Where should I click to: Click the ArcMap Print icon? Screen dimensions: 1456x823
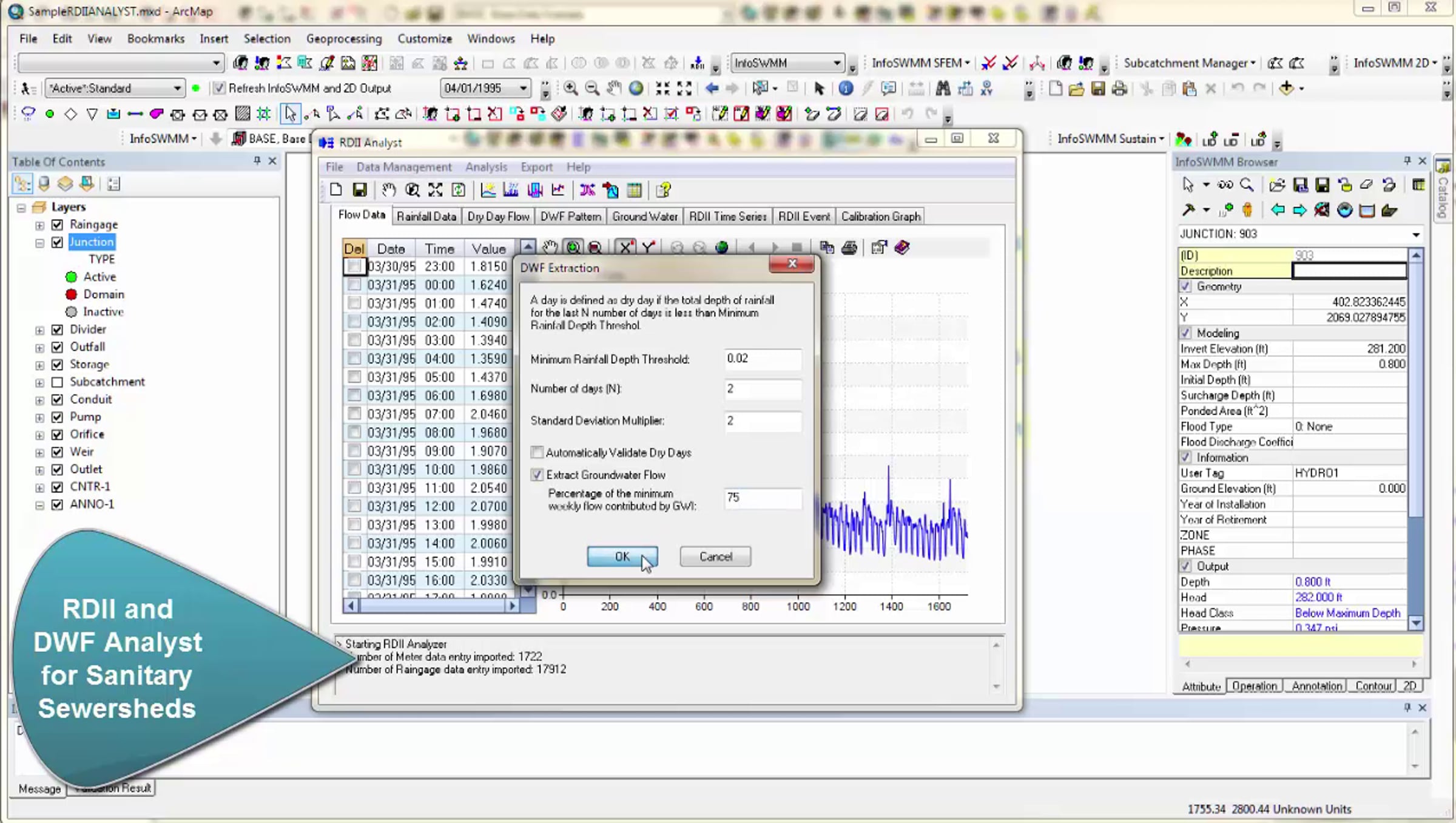click(x=1120, y=89)
